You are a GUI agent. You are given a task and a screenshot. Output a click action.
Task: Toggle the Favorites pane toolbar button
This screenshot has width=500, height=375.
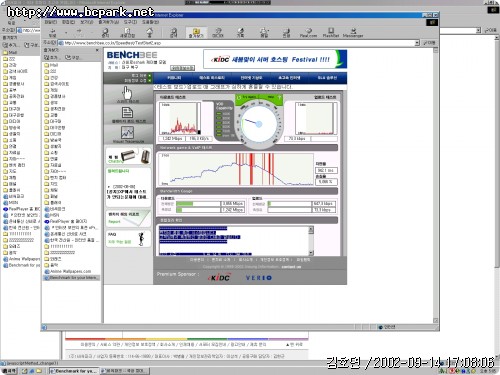pyautogui.click(x=196, y=33)
